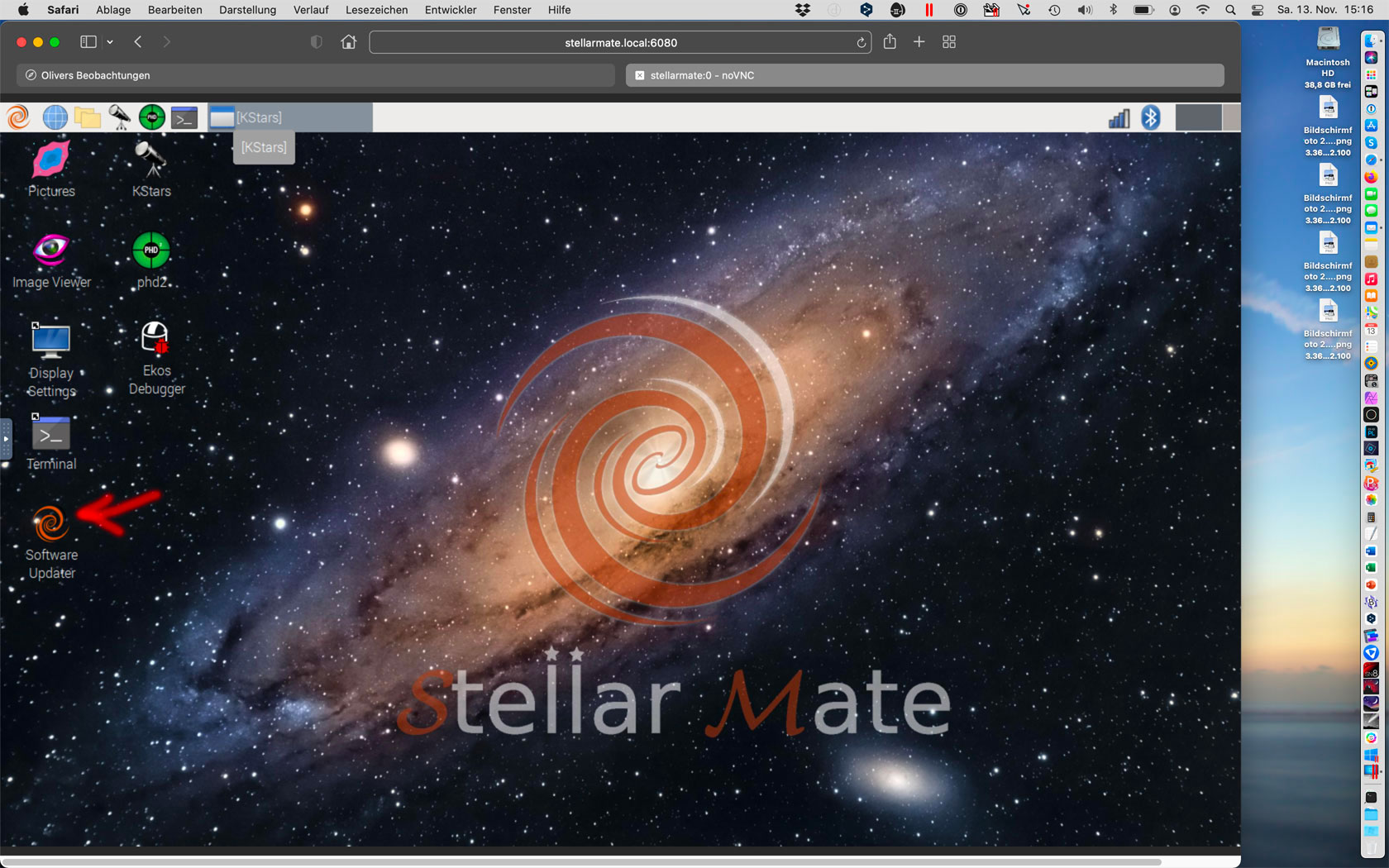
Task: Close the stellarmate:0 - noVNC tab
Action: [x=639, y=75]
